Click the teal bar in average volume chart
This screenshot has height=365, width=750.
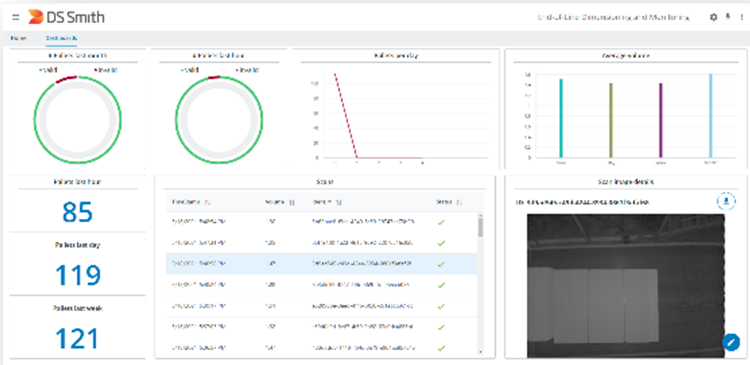pos(561,118)
